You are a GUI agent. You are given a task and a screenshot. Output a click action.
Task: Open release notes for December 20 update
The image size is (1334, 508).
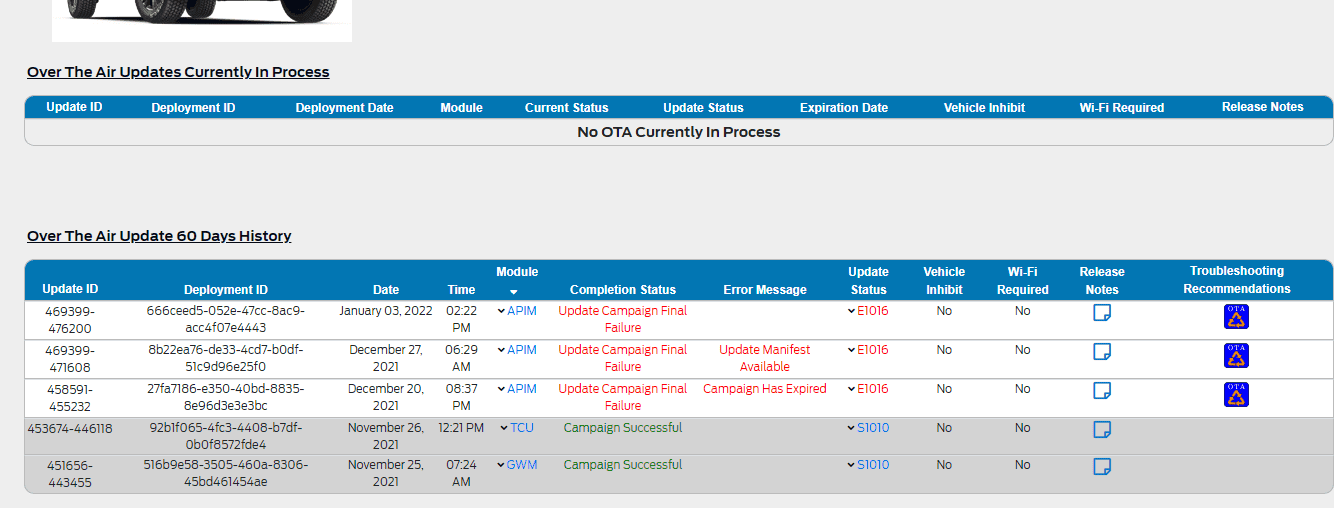pyautogui.click(x=1102, y=391)
